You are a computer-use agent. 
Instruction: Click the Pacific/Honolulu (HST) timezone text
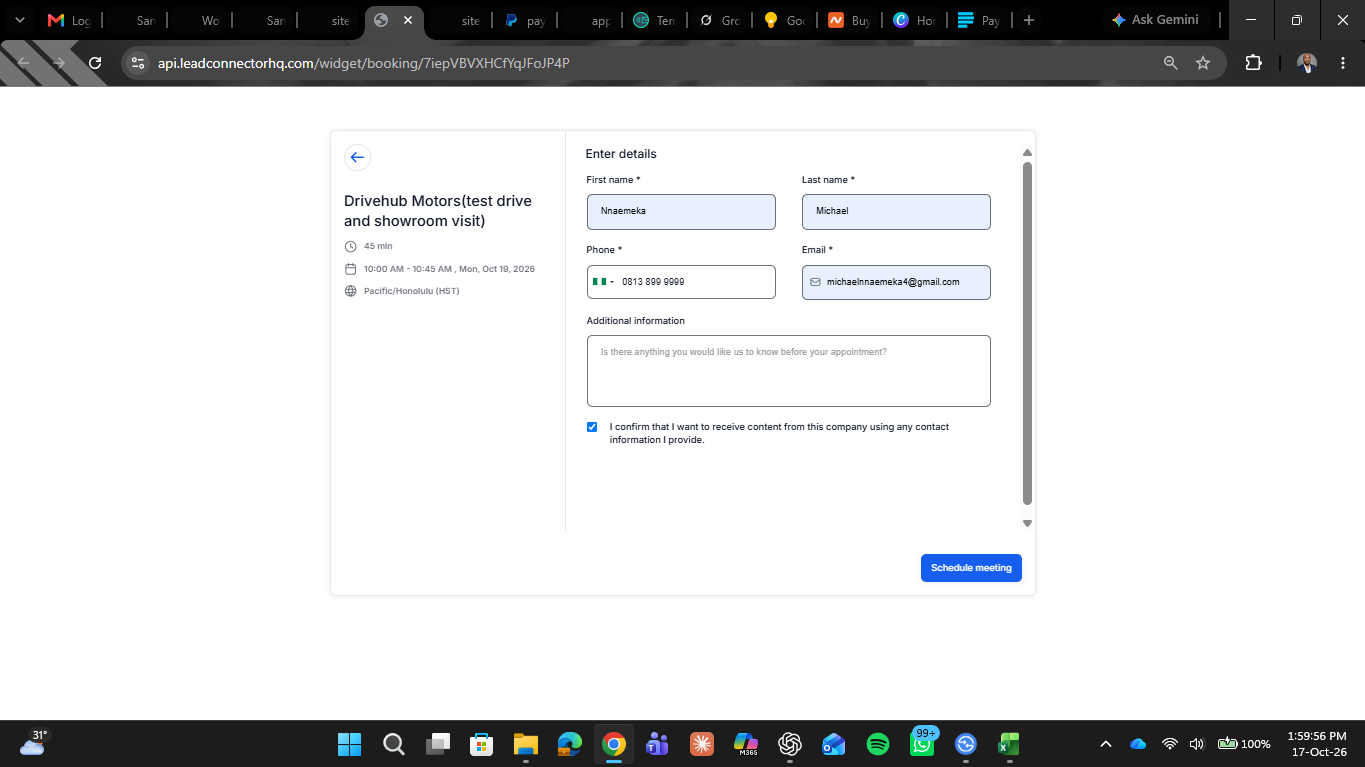[x=411, y=291]
